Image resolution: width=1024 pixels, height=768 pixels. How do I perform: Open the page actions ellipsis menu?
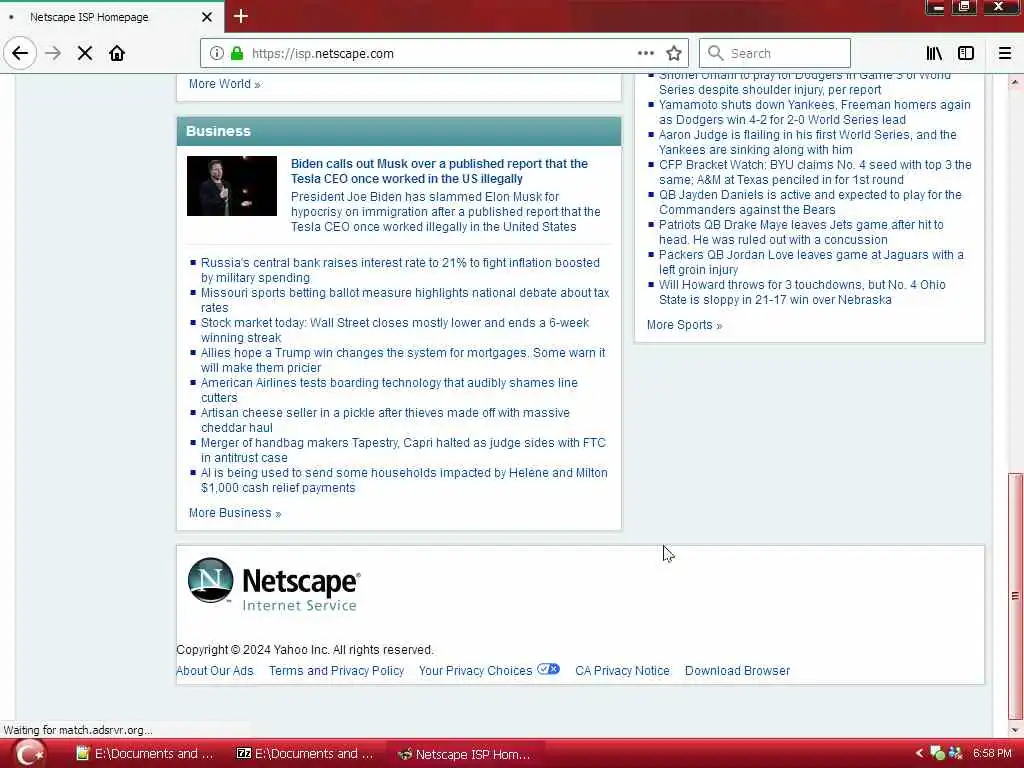click(x=645, y=54)
